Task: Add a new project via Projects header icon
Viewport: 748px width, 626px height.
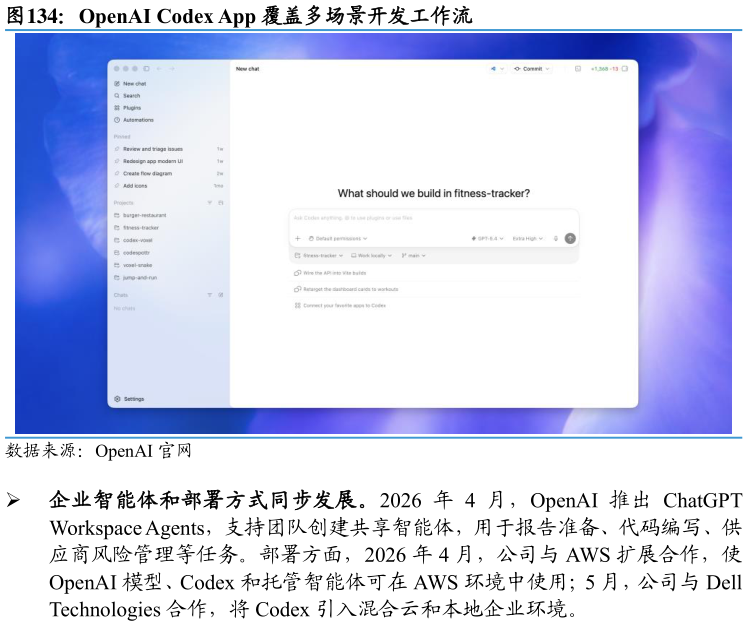Action: [220, 203]
